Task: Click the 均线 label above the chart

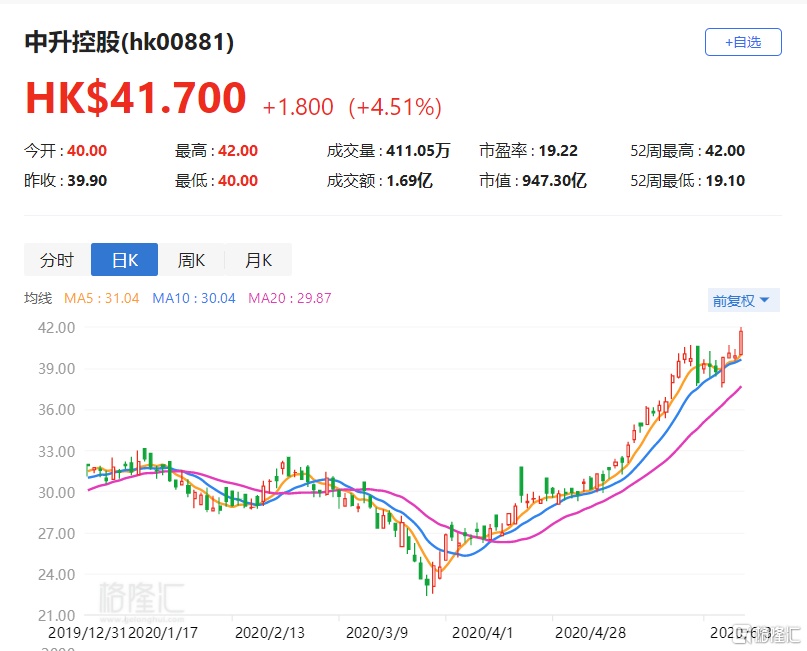Action: [38, 298]
